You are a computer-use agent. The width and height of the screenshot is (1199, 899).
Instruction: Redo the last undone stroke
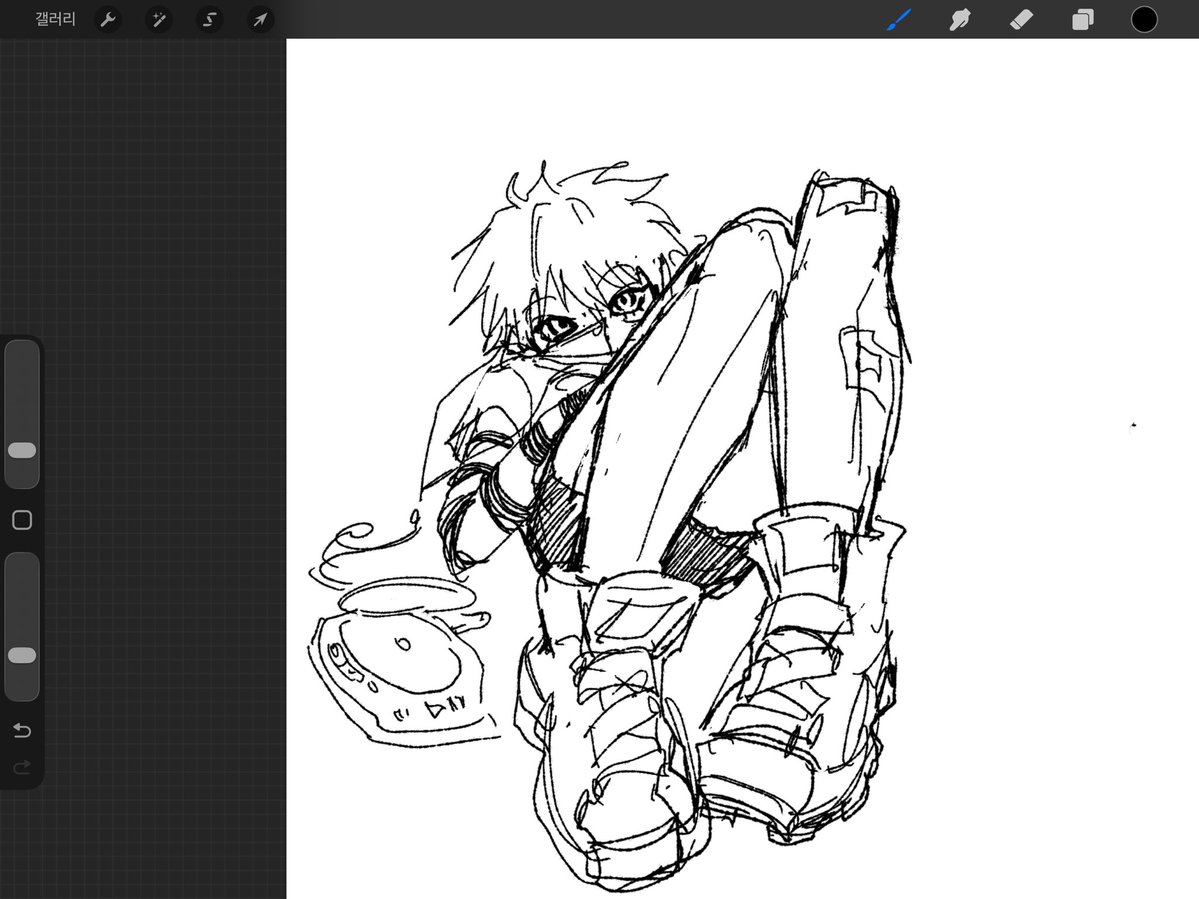(x=22, y=766)
